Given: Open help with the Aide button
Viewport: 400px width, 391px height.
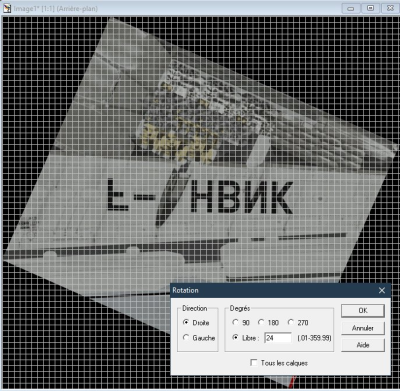Looking at the screenshot, I should (x=363, y=345).
